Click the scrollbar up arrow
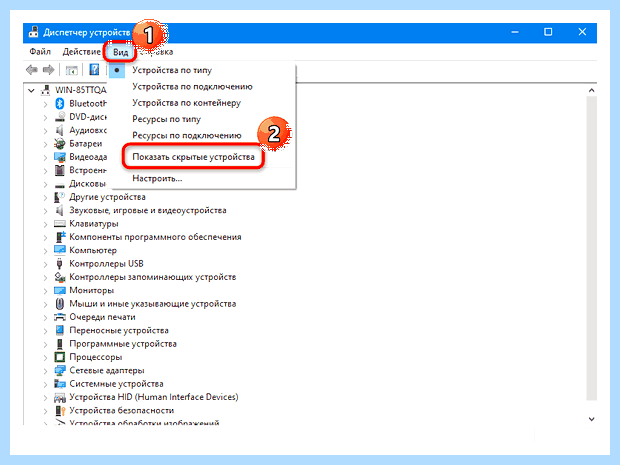620x465 pixels. (591, 90)
